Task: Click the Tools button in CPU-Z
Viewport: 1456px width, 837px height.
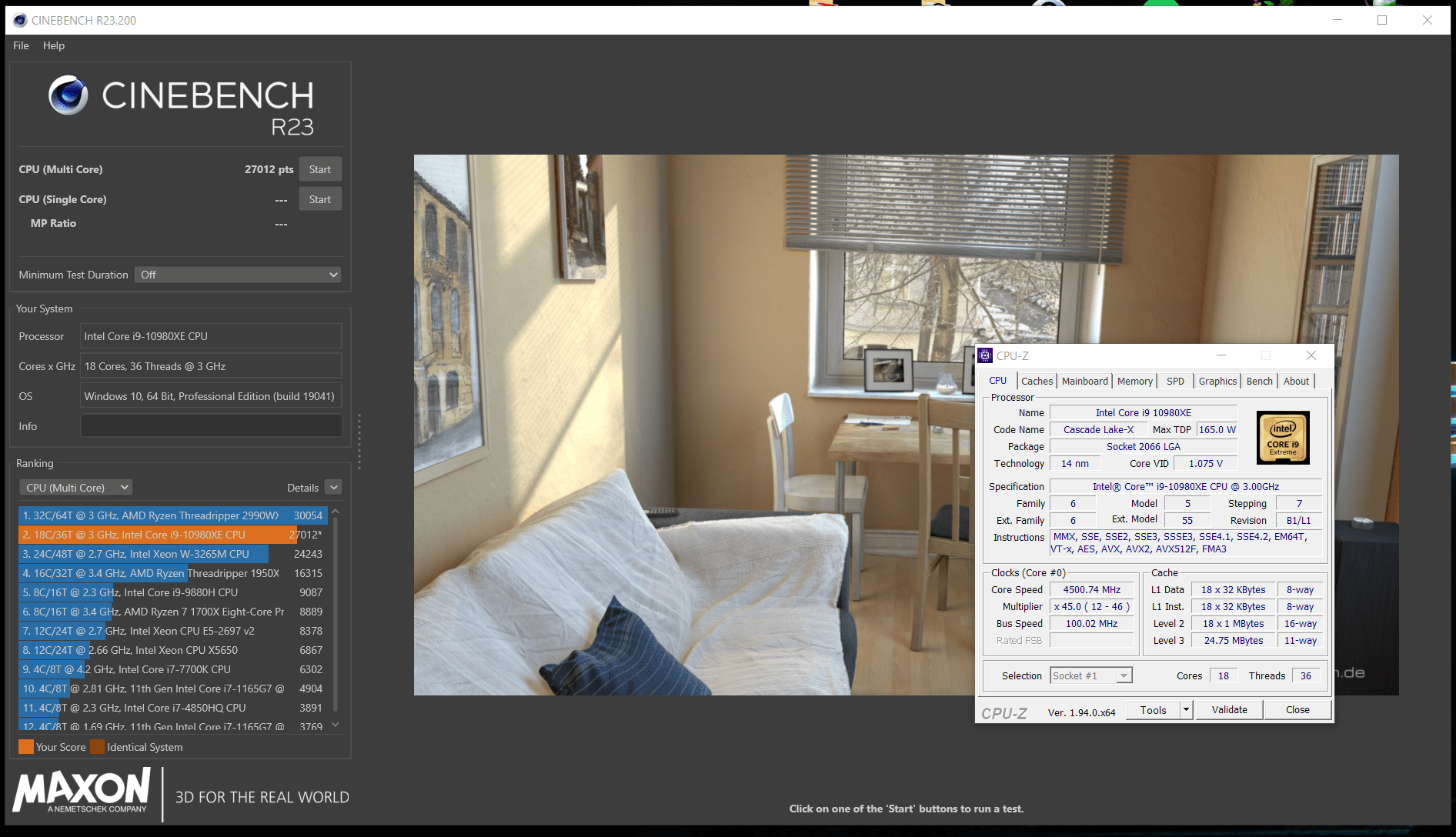Action: 1153,710
